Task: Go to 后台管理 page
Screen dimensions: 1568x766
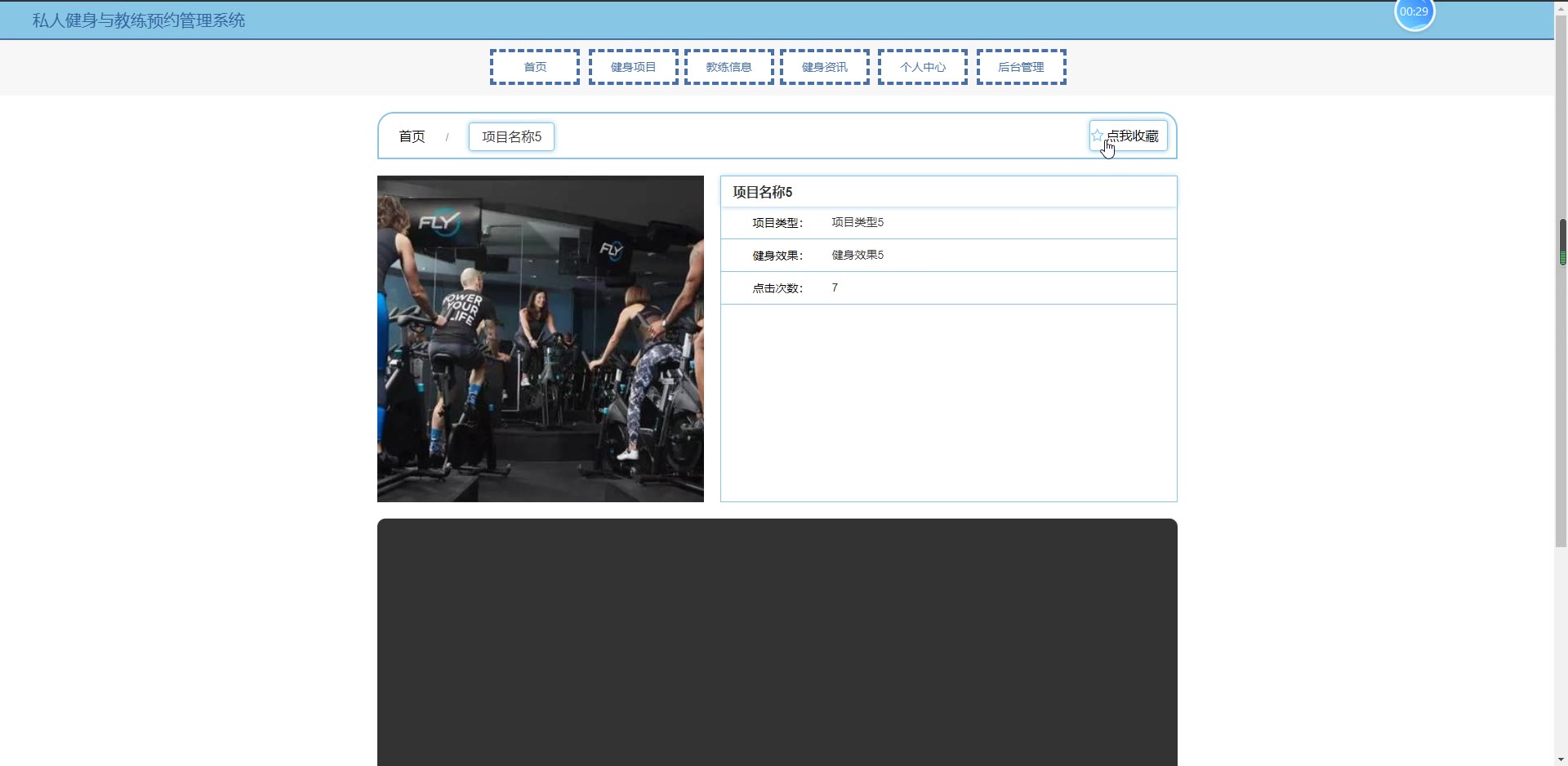Action: (1022, 67)
